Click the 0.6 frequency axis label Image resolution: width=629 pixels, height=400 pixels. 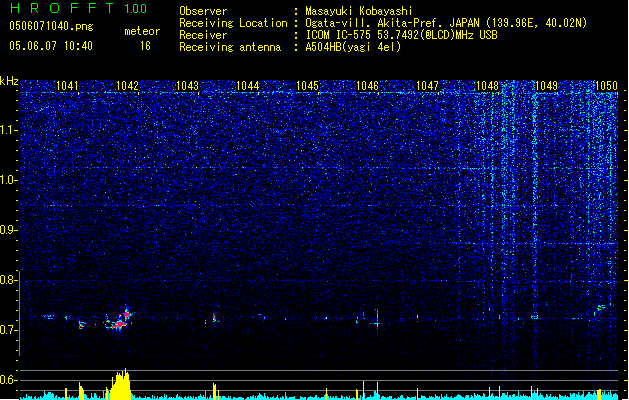tap(8, 380)
